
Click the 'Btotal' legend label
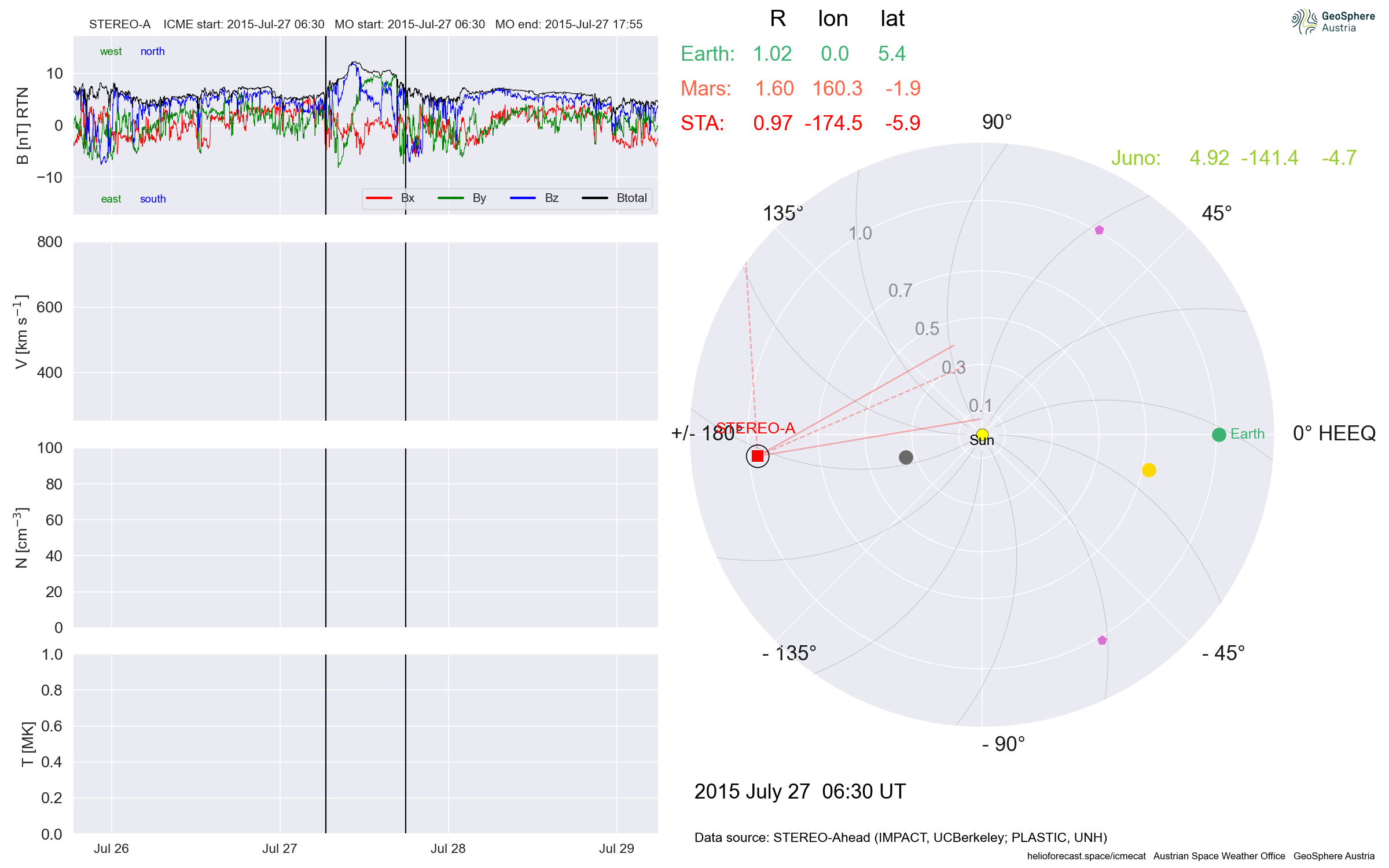[x=631, y=198]
